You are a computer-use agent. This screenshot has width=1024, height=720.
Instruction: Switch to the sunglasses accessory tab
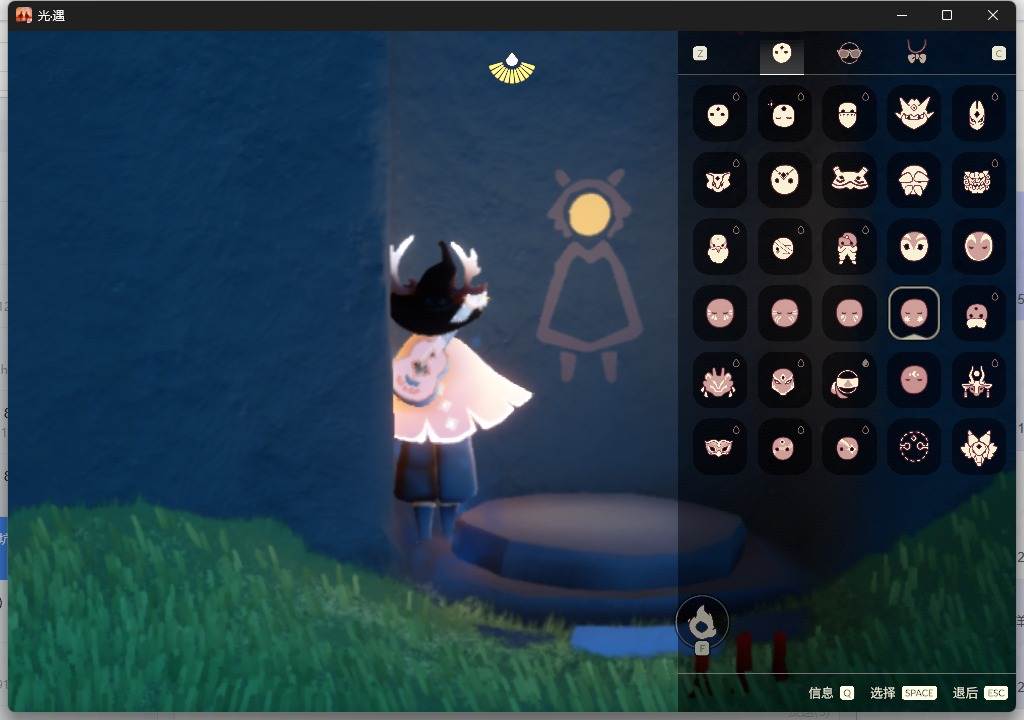point(849,53)
